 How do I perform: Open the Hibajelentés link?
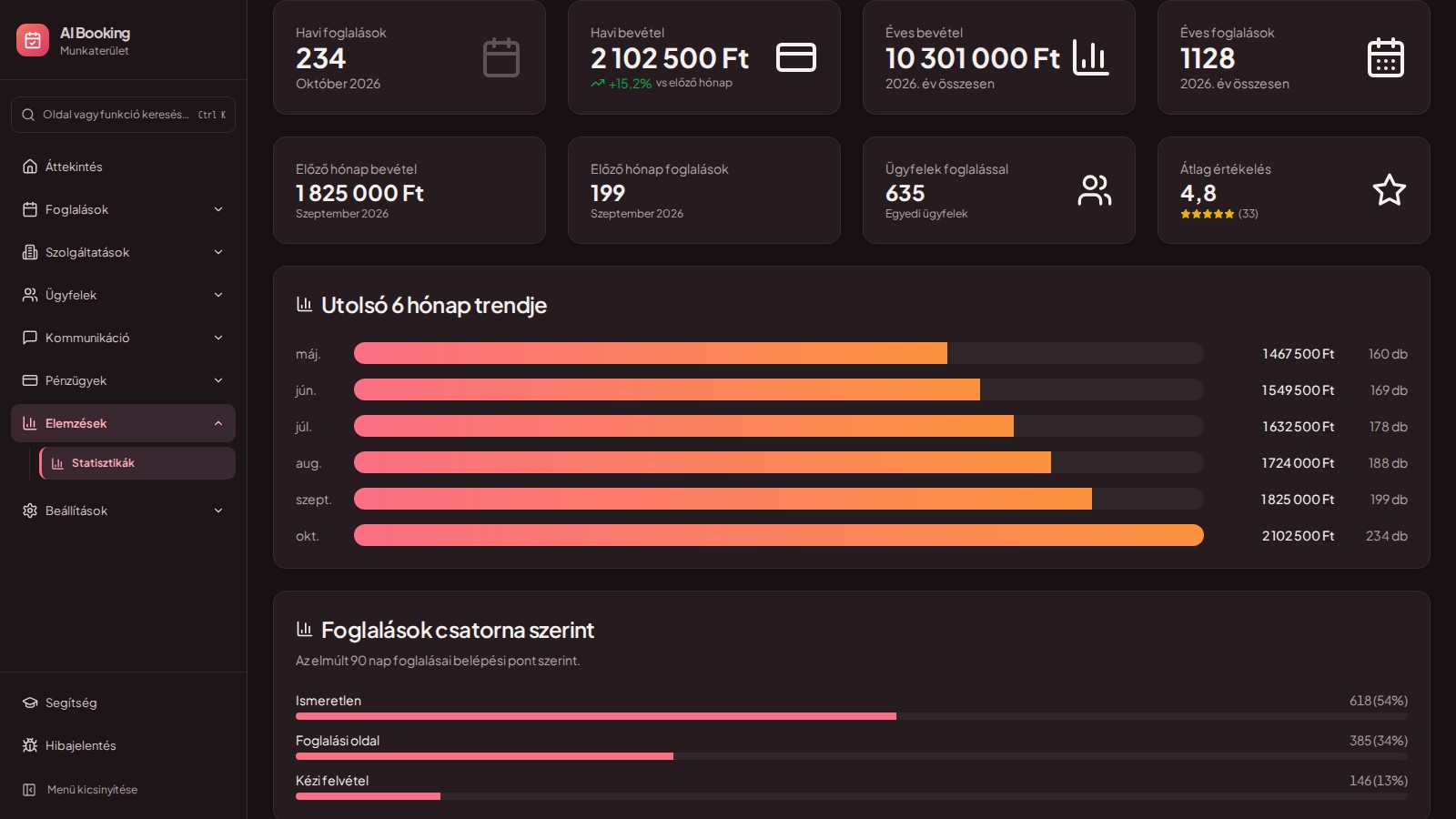coord(123,745)
